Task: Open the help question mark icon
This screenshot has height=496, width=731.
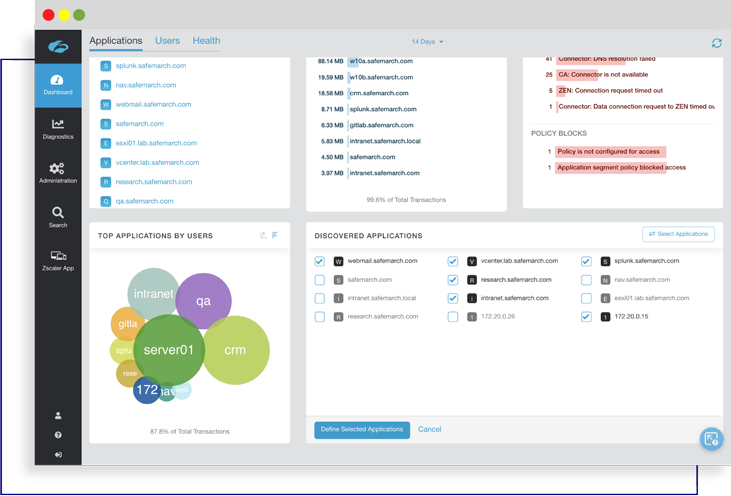Action: (58, 435)
